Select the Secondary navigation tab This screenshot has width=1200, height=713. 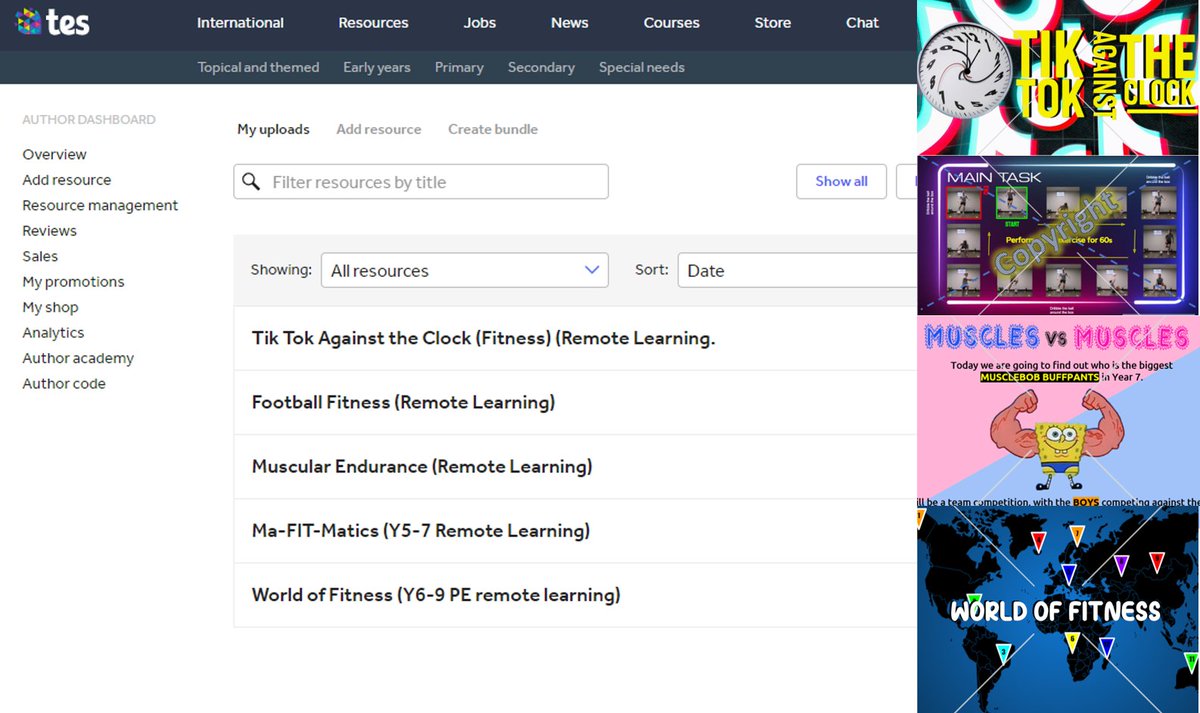(x=541, y=67)
